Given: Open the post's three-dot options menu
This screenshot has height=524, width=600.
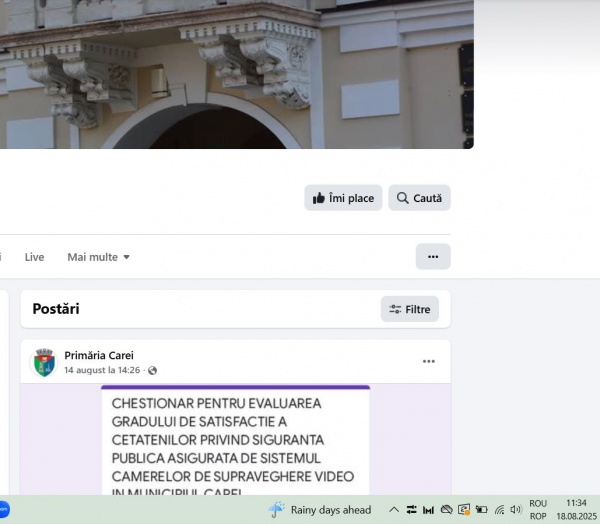Looking at the screenshot, I should tap(429, 362).
